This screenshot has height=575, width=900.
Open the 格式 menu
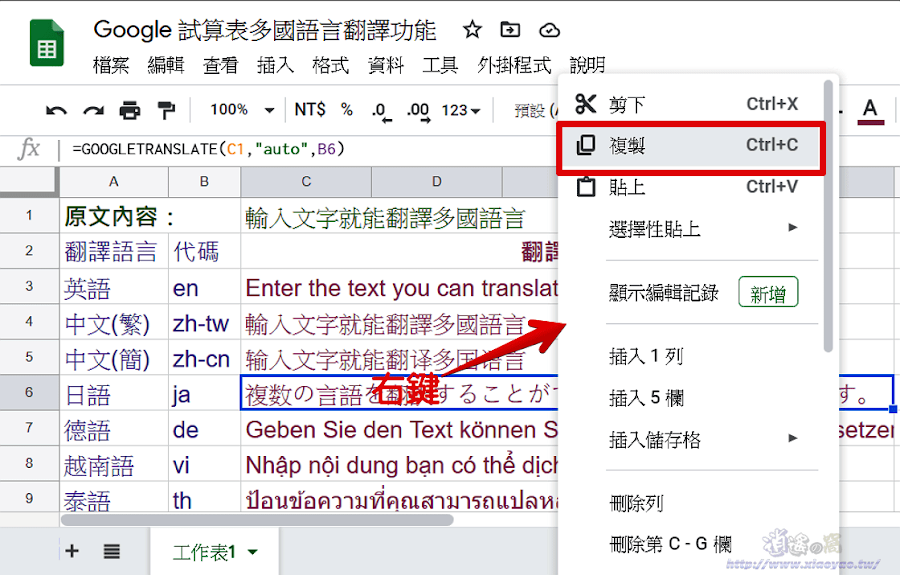click(331, 65)
